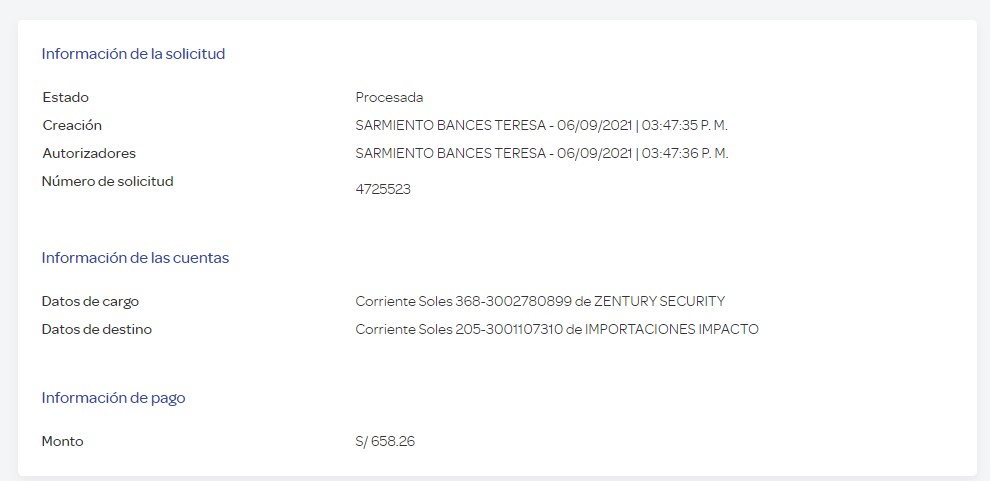Select the Creación timestamp ending 03:47:35 P. M.
This screenshot has height=481, width=990.
[x=542, y=125]
